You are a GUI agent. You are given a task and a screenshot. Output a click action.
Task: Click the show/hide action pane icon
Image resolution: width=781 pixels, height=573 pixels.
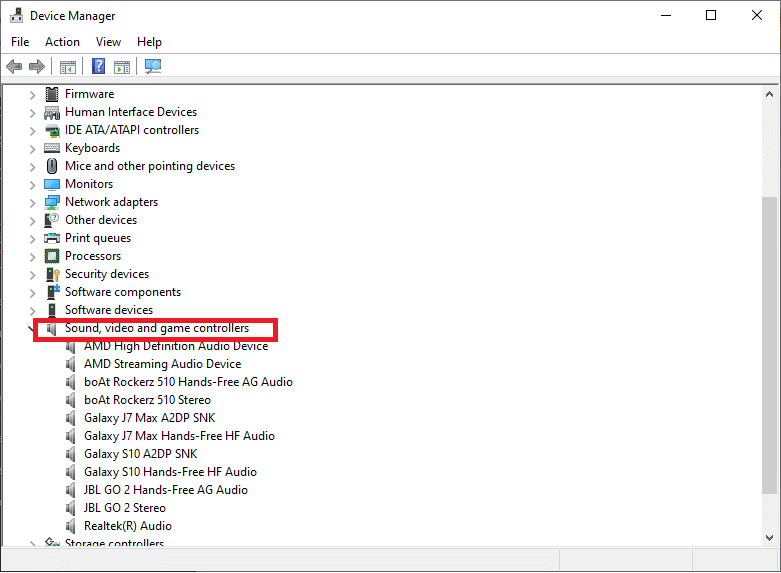click(x=122, y=67)
